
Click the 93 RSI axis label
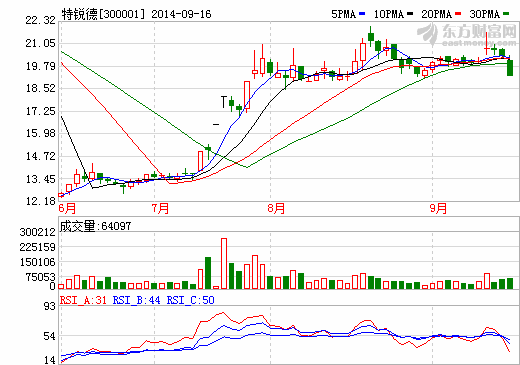[50, 306]
